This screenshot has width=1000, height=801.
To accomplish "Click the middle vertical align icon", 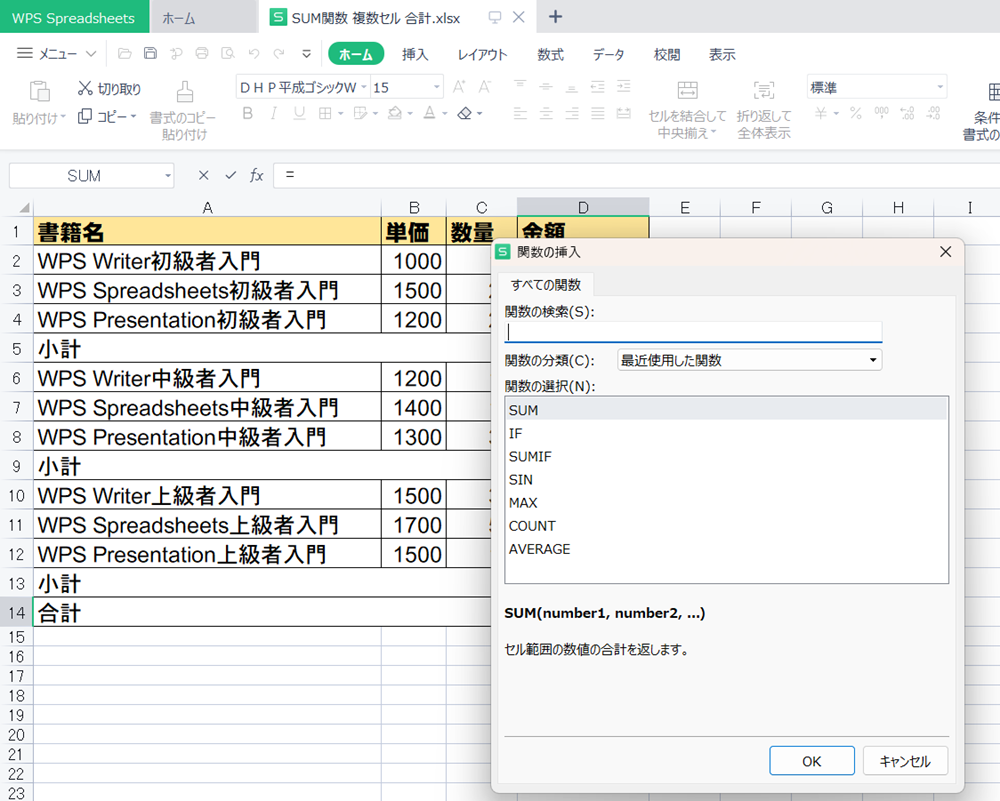I will pos(546,86).
